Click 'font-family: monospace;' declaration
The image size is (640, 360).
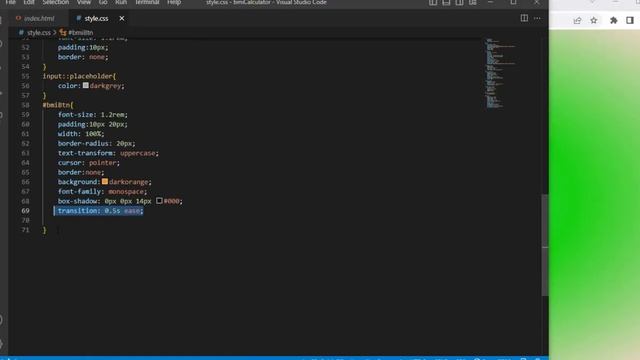click(102, 191)
